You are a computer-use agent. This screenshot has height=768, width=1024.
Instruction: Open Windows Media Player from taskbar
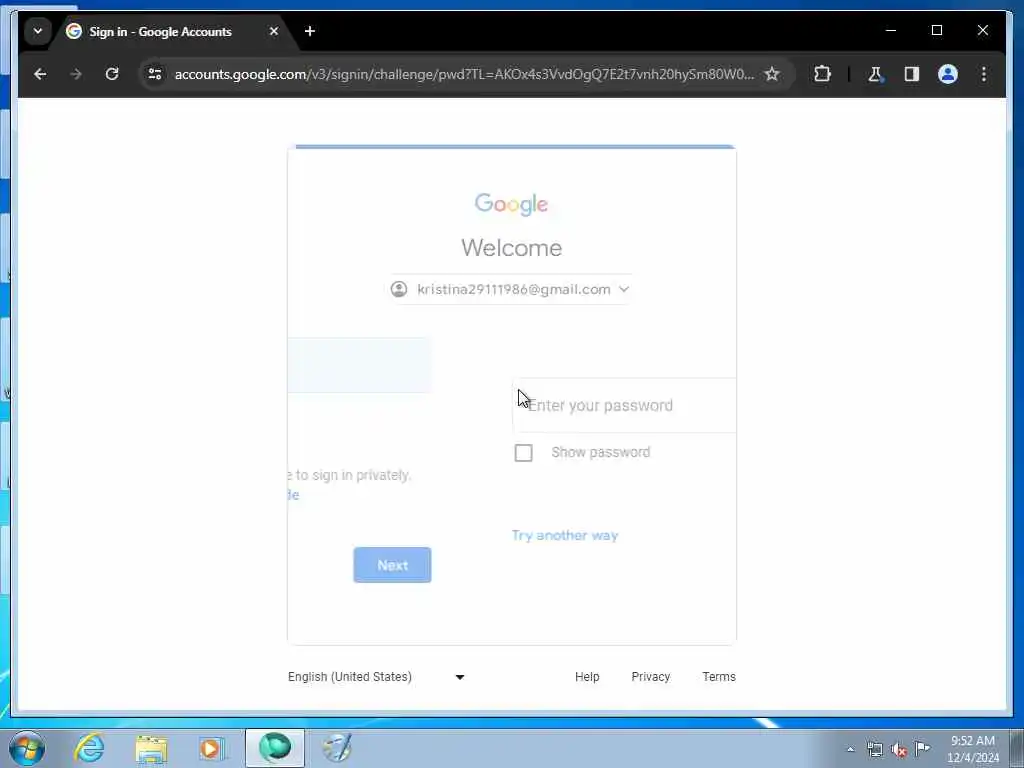pos(213,748)
